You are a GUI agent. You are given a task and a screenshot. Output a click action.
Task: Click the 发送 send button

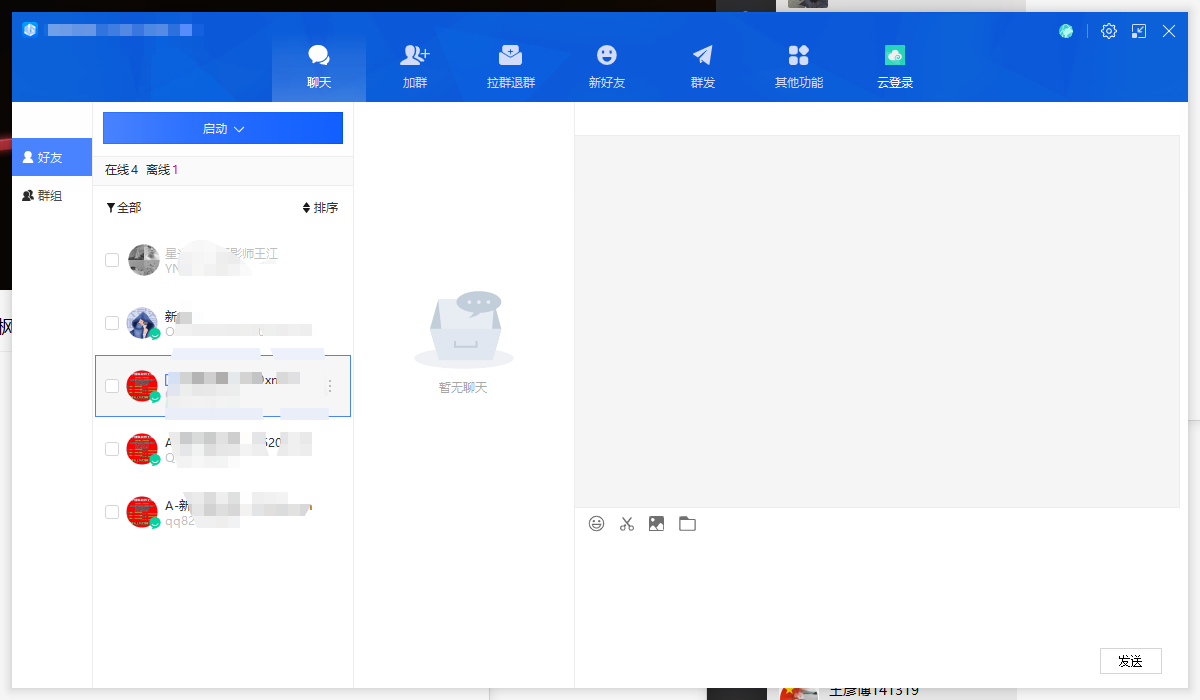point(1131,661)
